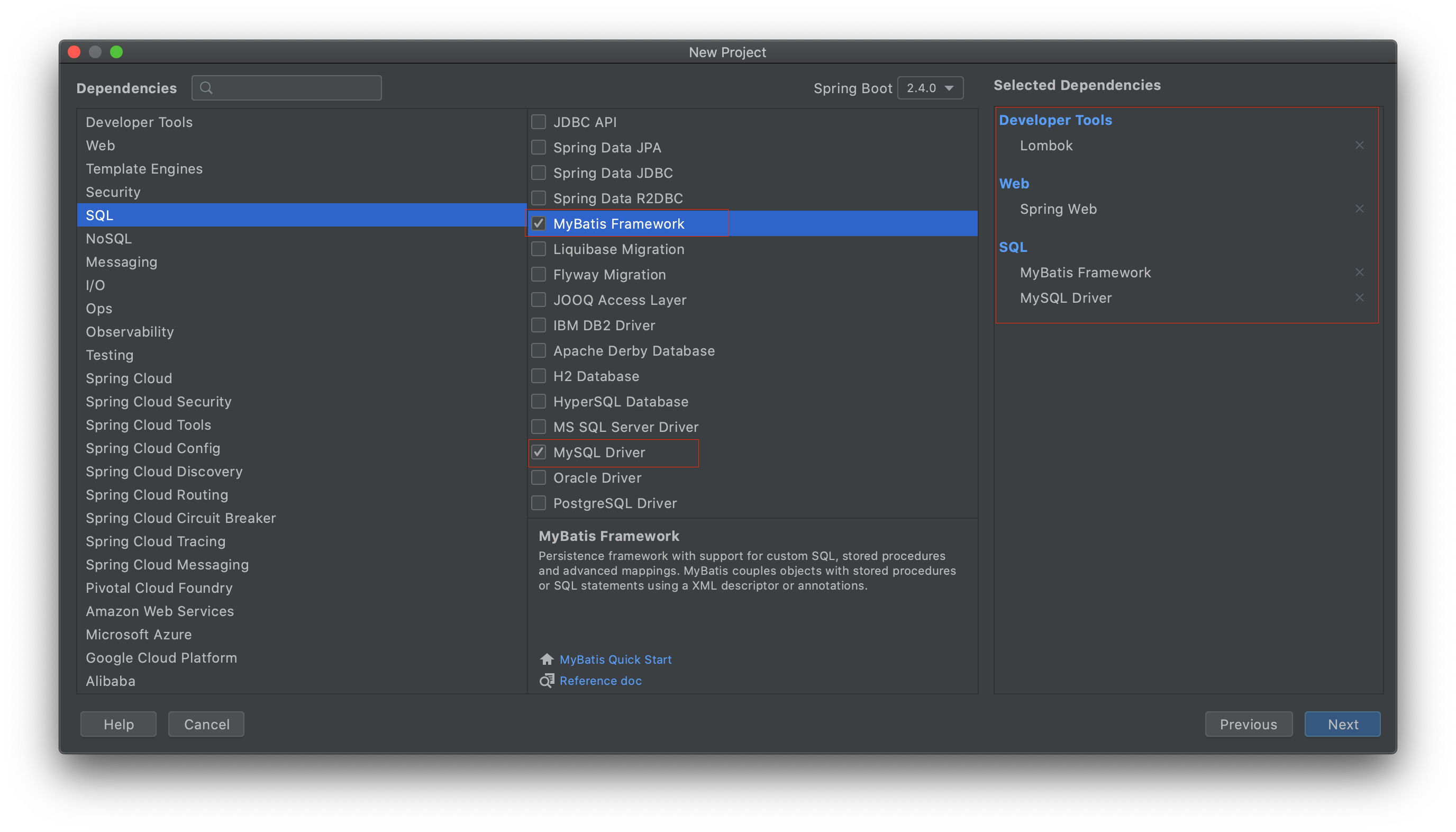Screen dimensions: 1456x832
Task: Select the SQL category
Action: point(302,215)
